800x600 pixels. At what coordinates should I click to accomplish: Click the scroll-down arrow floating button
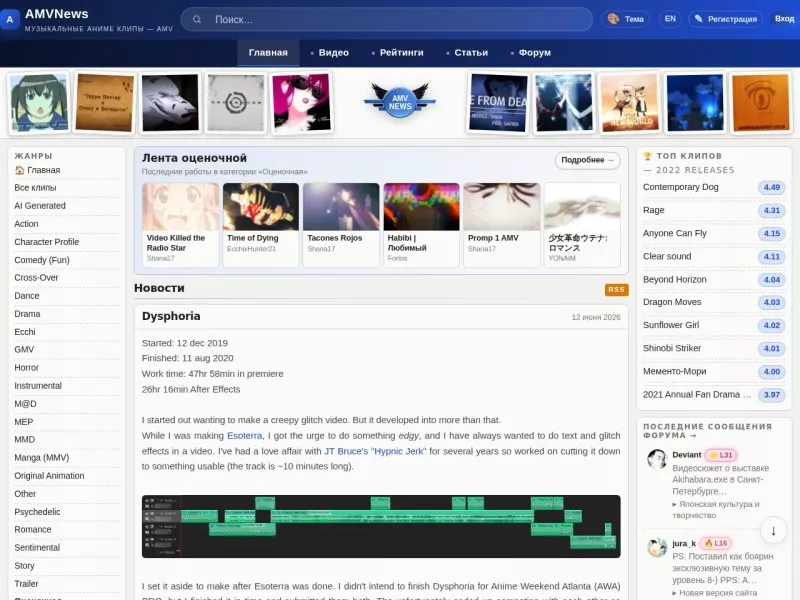(773, 531)
